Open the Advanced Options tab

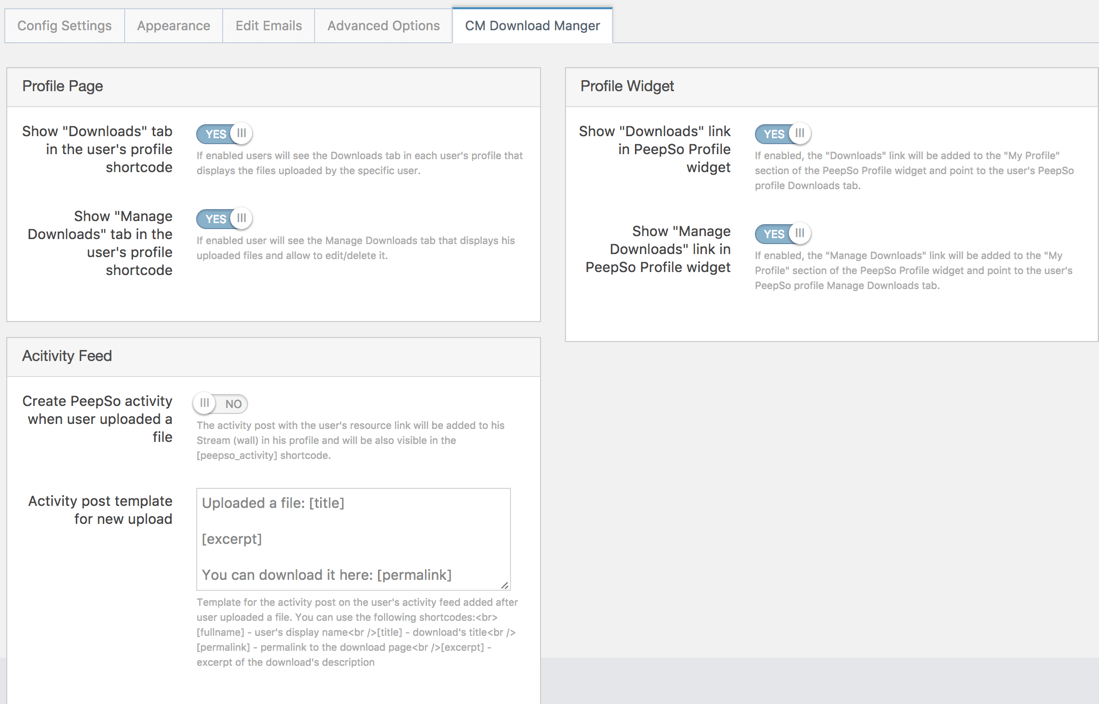pos(383,26)
